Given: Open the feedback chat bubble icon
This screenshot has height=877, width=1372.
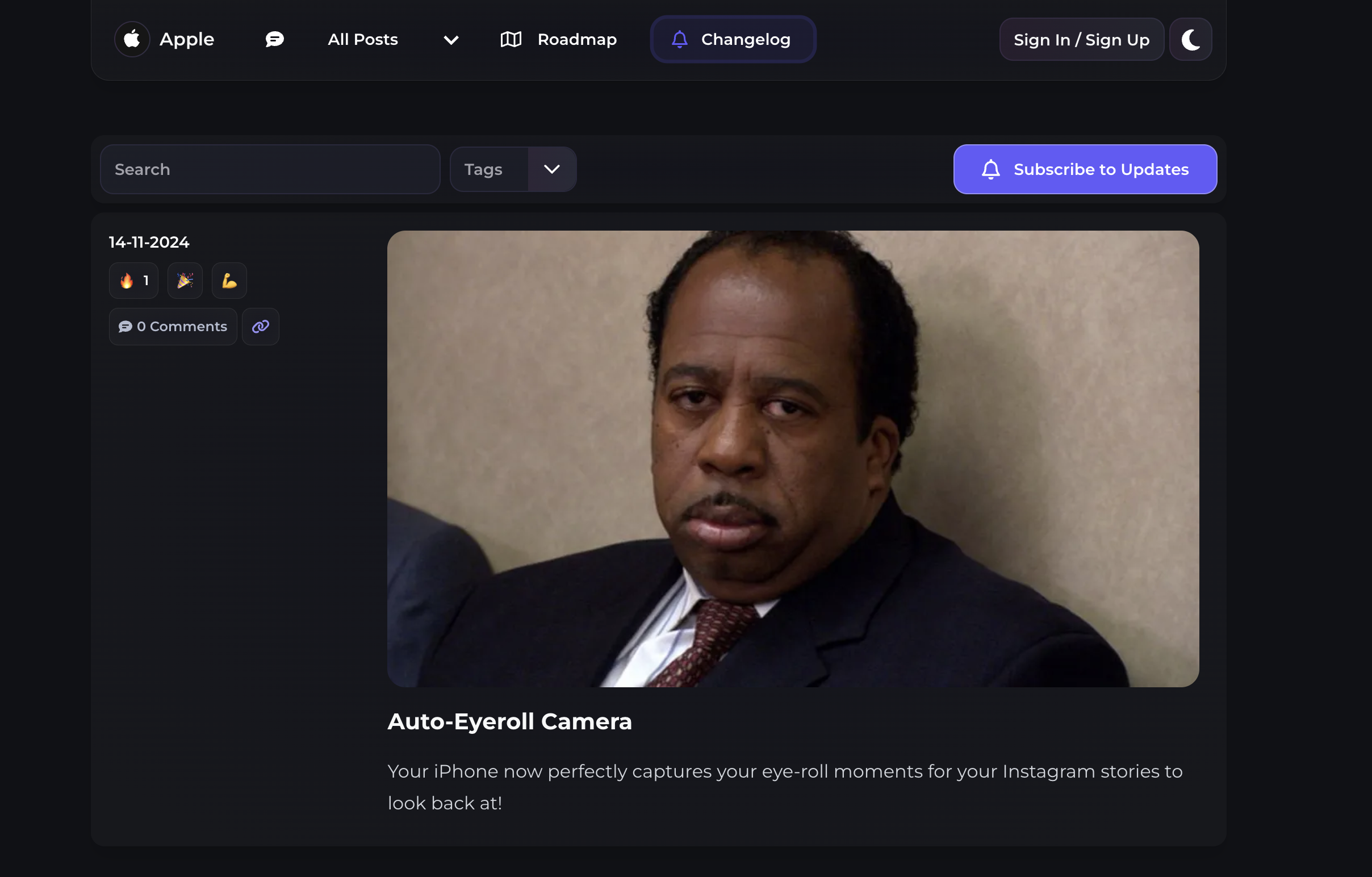Looking at the screenshot, I should click(x=275, y=39).
